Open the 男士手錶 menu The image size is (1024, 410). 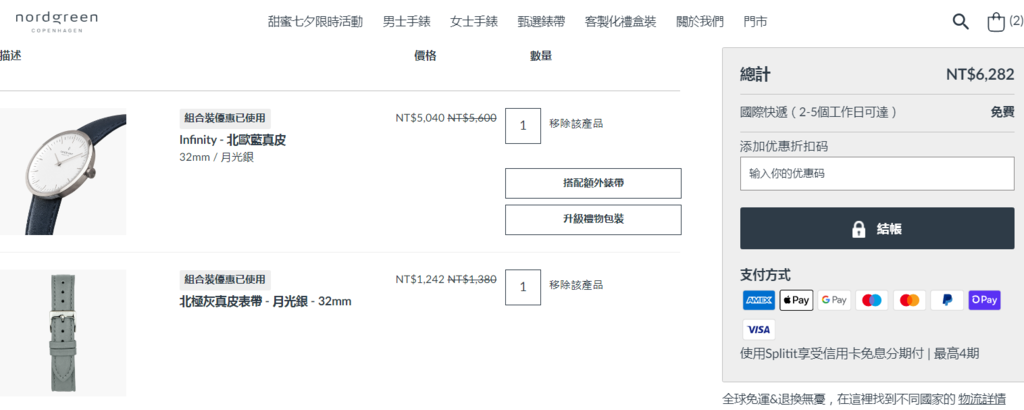pos(406,22)
